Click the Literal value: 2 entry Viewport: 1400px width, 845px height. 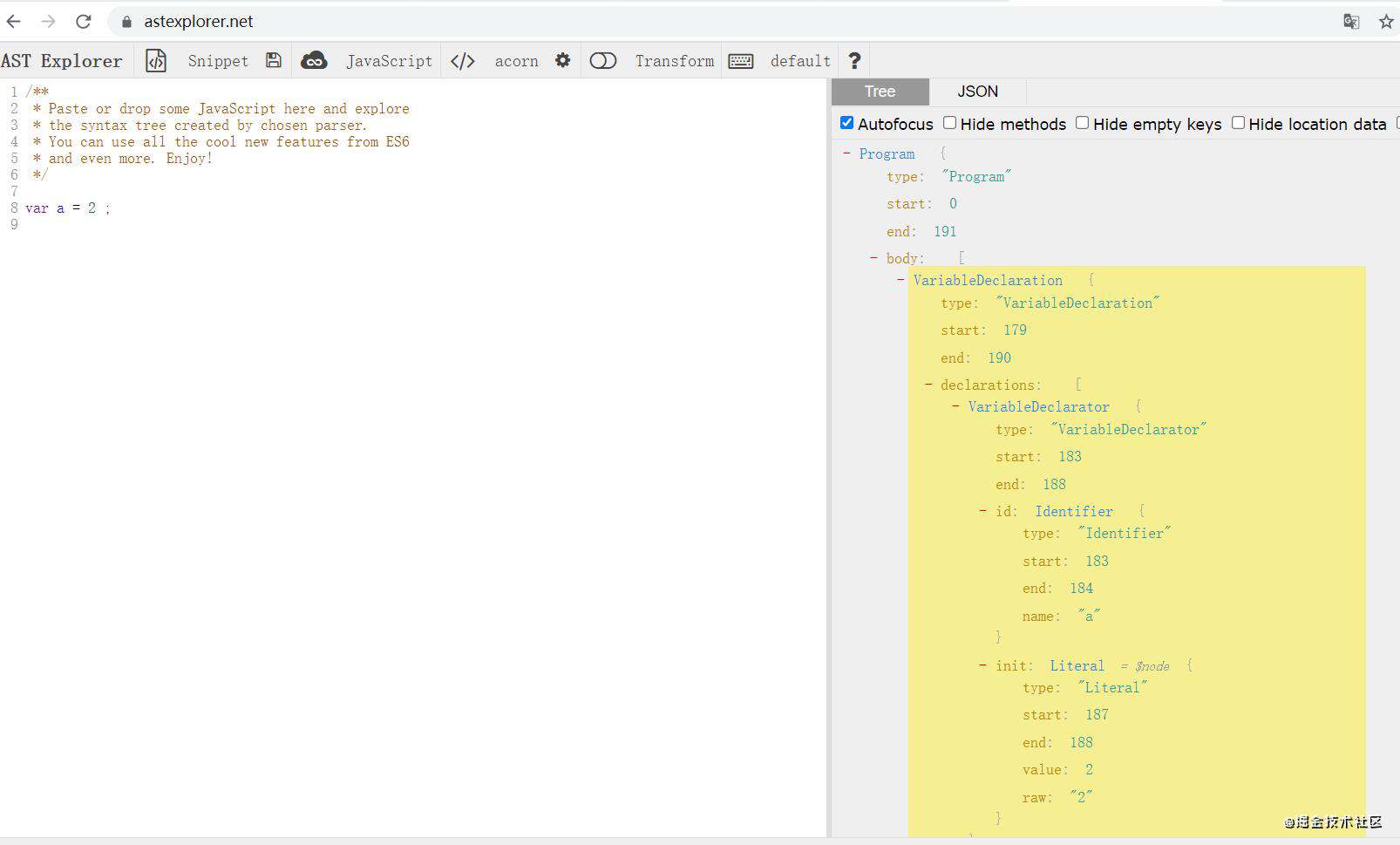tap(1057, 769)
